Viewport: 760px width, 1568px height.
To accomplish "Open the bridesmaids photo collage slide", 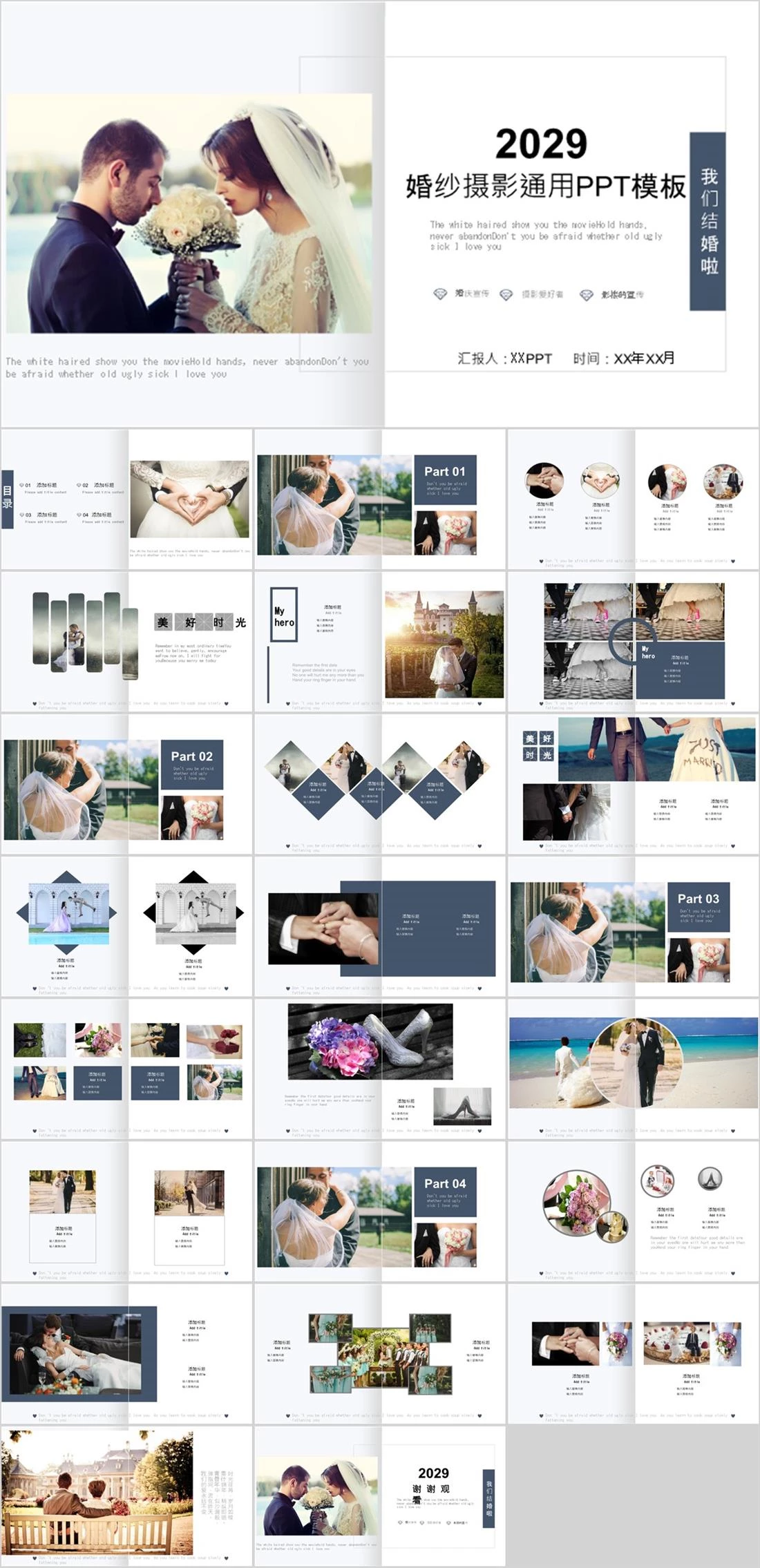I will (380, 1354).
